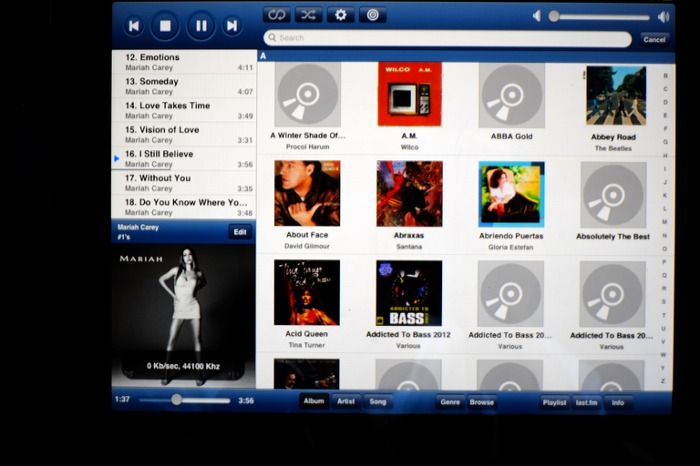This screenshot has width=700, height=466.
Task: Click the artist name Procol Harum
Action: 307,146
